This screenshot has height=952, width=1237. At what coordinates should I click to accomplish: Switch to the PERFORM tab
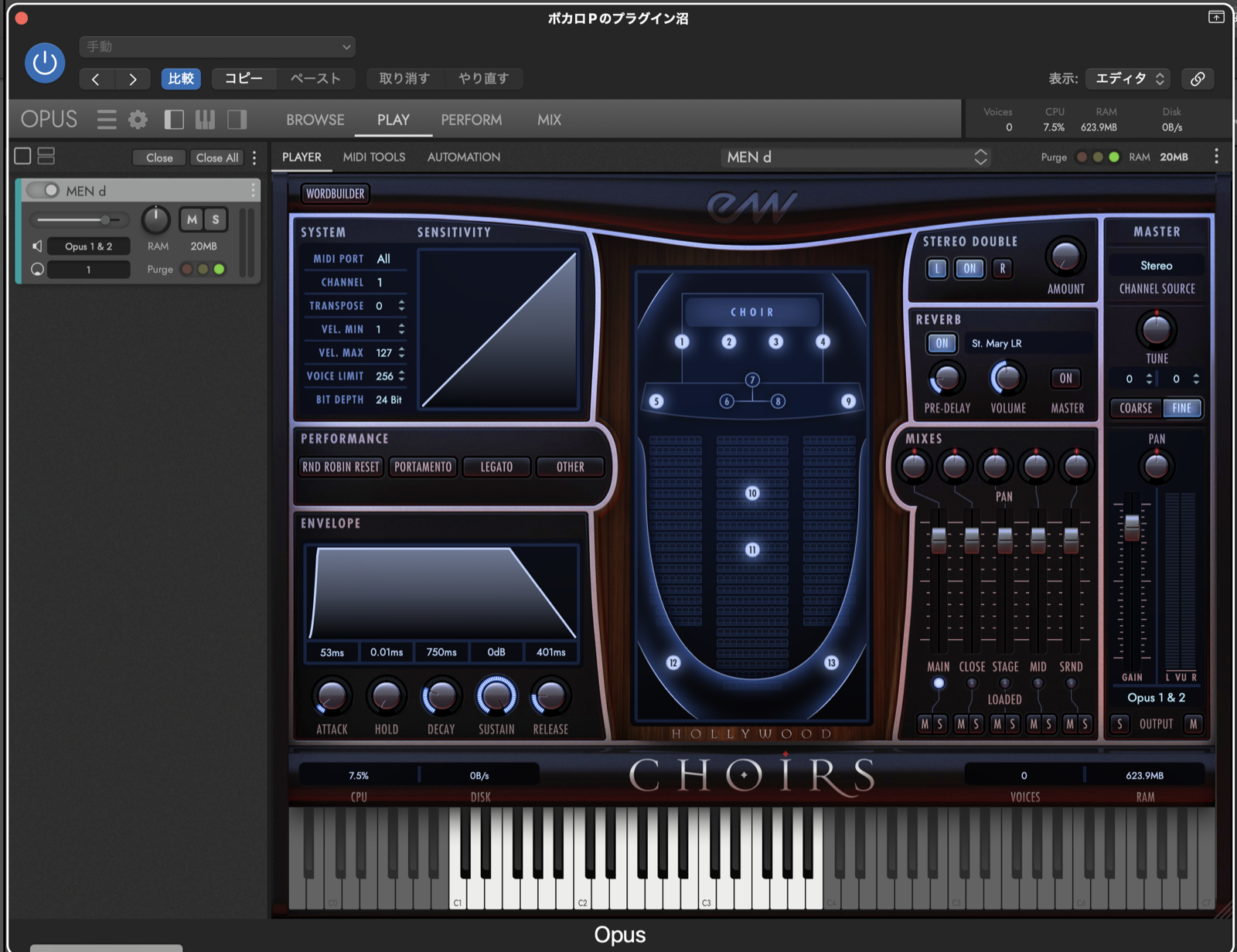click(472, 120)
